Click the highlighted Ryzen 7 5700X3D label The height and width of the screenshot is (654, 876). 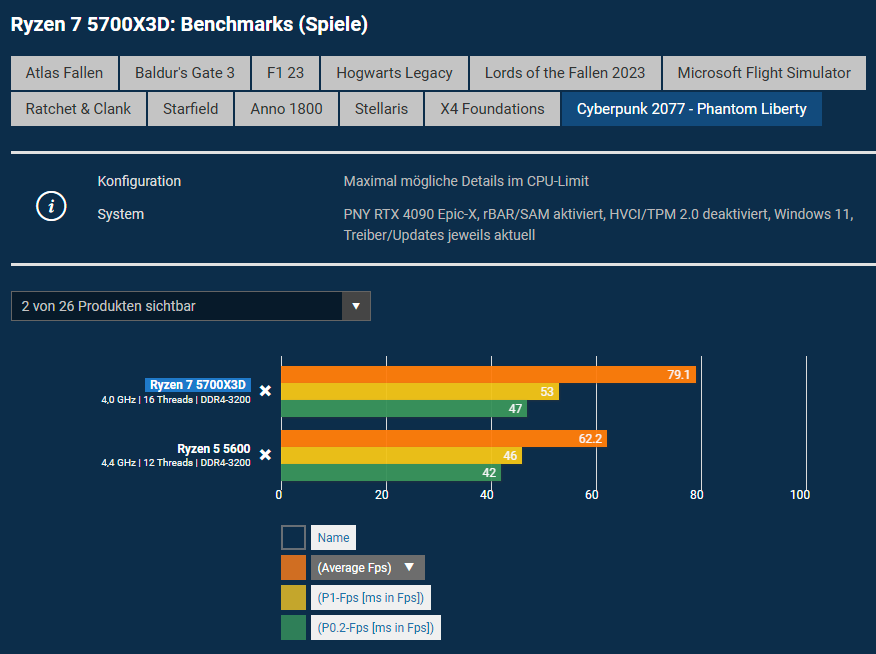tap(198, 385)
